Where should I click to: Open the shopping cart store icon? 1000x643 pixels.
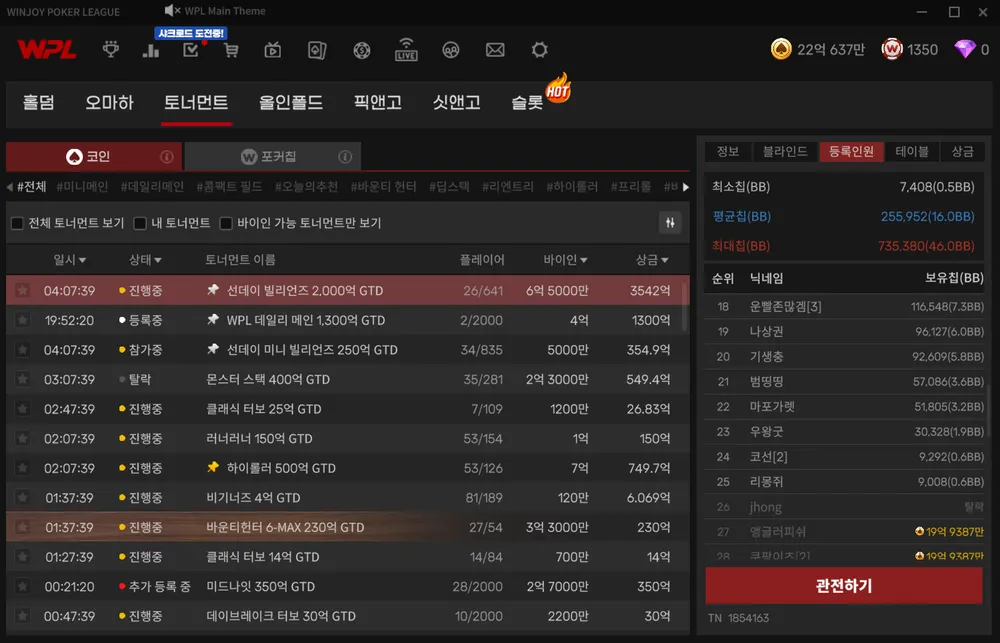pyautogui.click(x=231, y=50)
